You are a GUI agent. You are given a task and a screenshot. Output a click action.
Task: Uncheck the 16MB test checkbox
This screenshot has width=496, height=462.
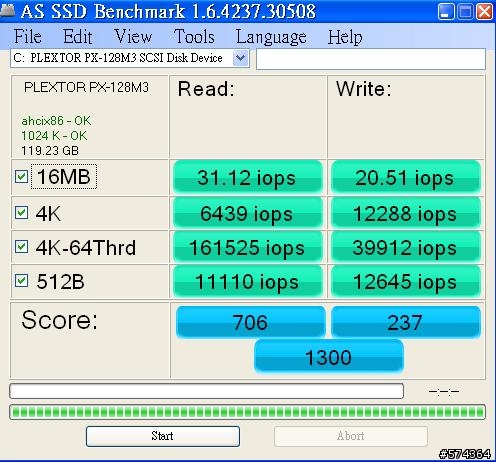(x=21, y=176)
